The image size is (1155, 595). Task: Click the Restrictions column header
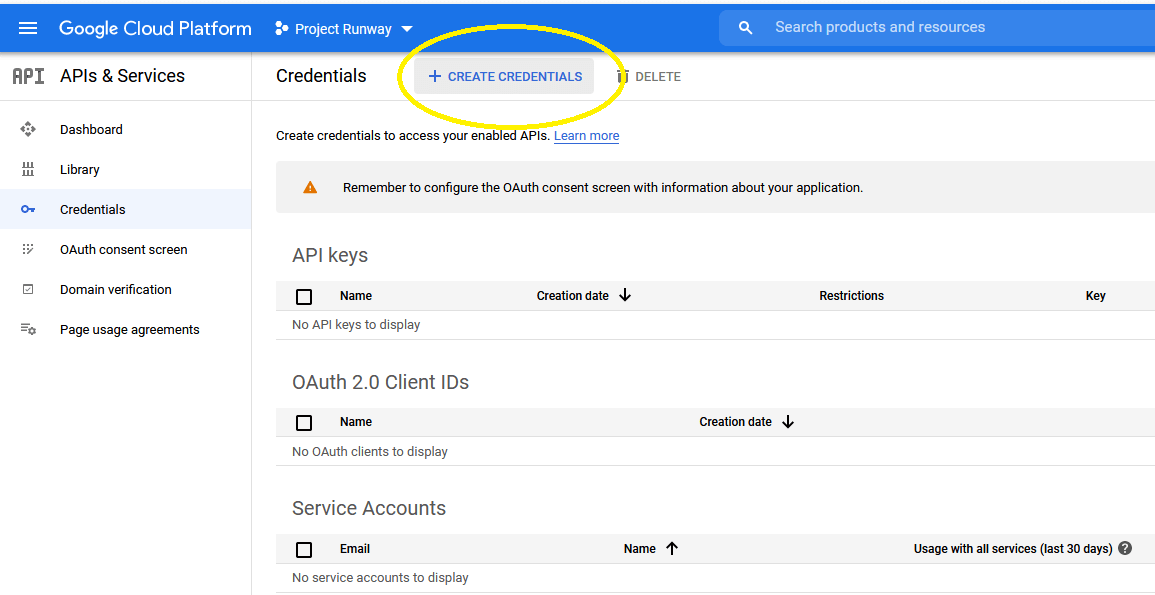(x=852, y=296)
